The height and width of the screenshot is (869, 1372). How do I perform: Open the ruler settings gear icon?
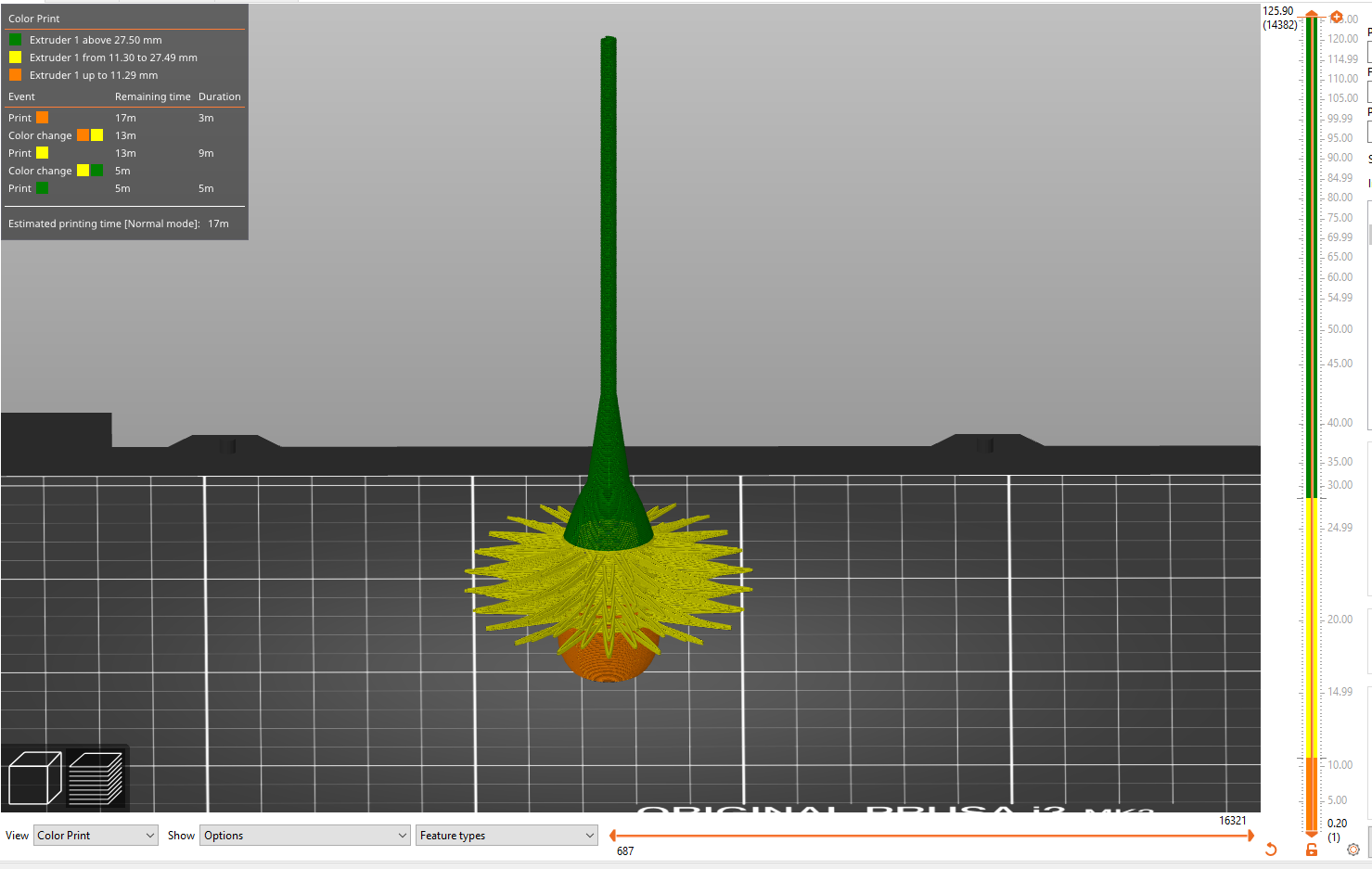[1353, 850]
